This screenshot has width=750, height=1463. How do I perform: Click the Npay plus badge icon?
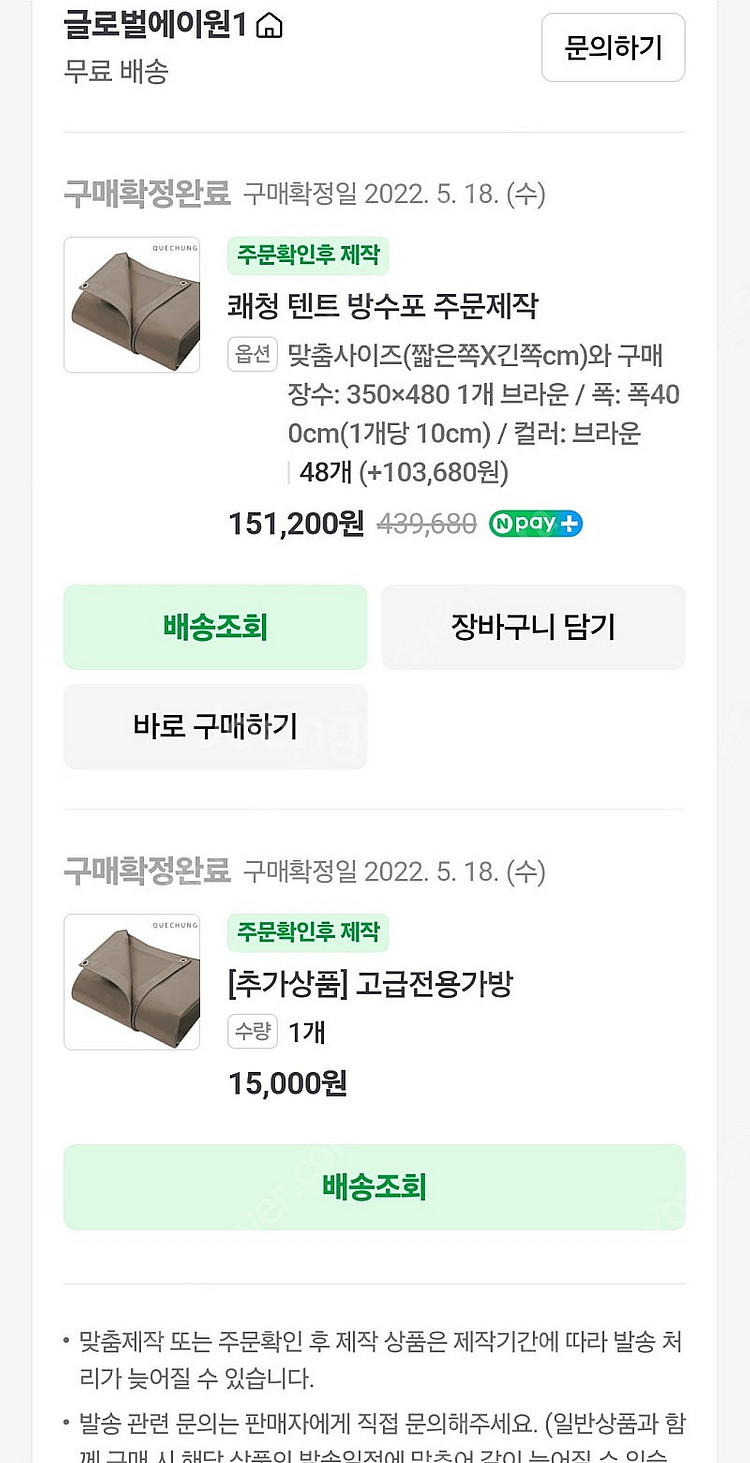536,524
